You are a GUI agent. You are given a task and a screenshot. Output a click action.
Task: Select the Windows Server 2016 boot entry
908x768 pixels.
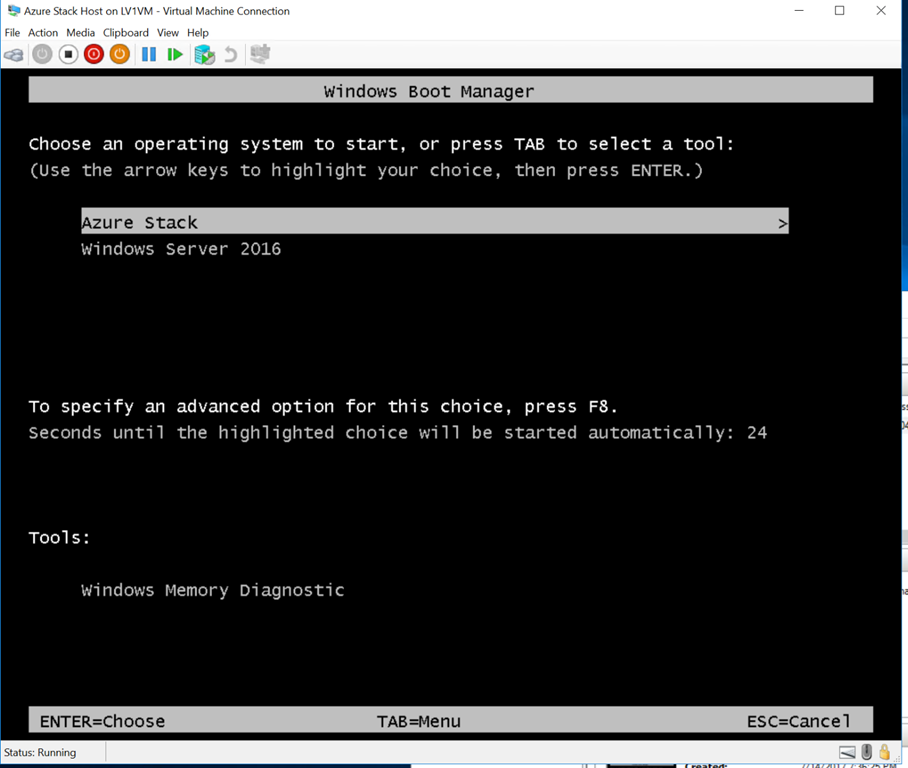(x=181, y=249)
